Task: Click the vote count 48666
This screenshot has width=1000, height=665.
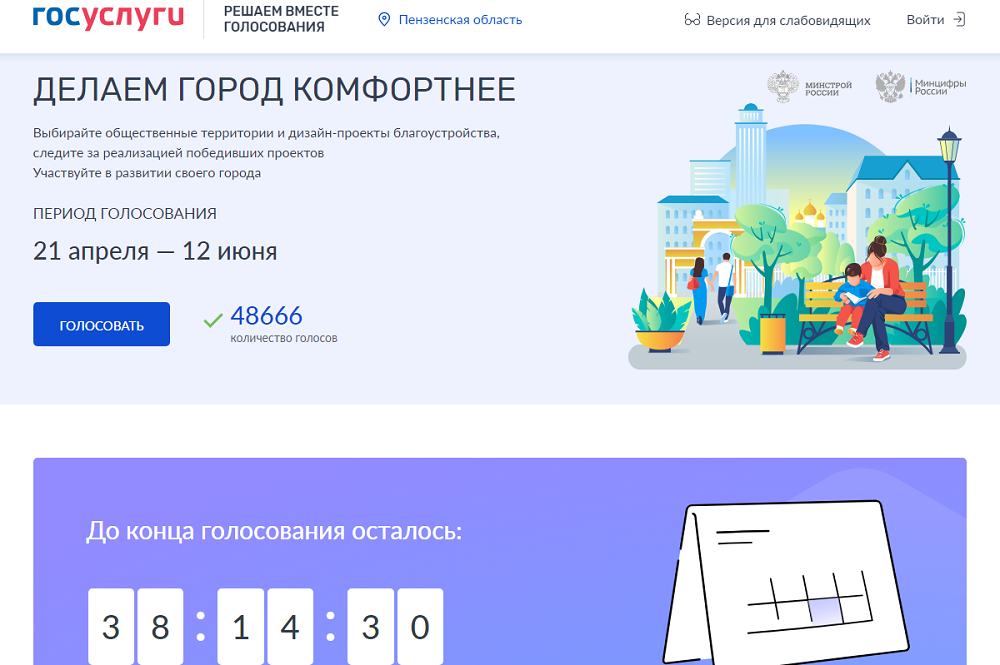Action: [x=267, y=316]
